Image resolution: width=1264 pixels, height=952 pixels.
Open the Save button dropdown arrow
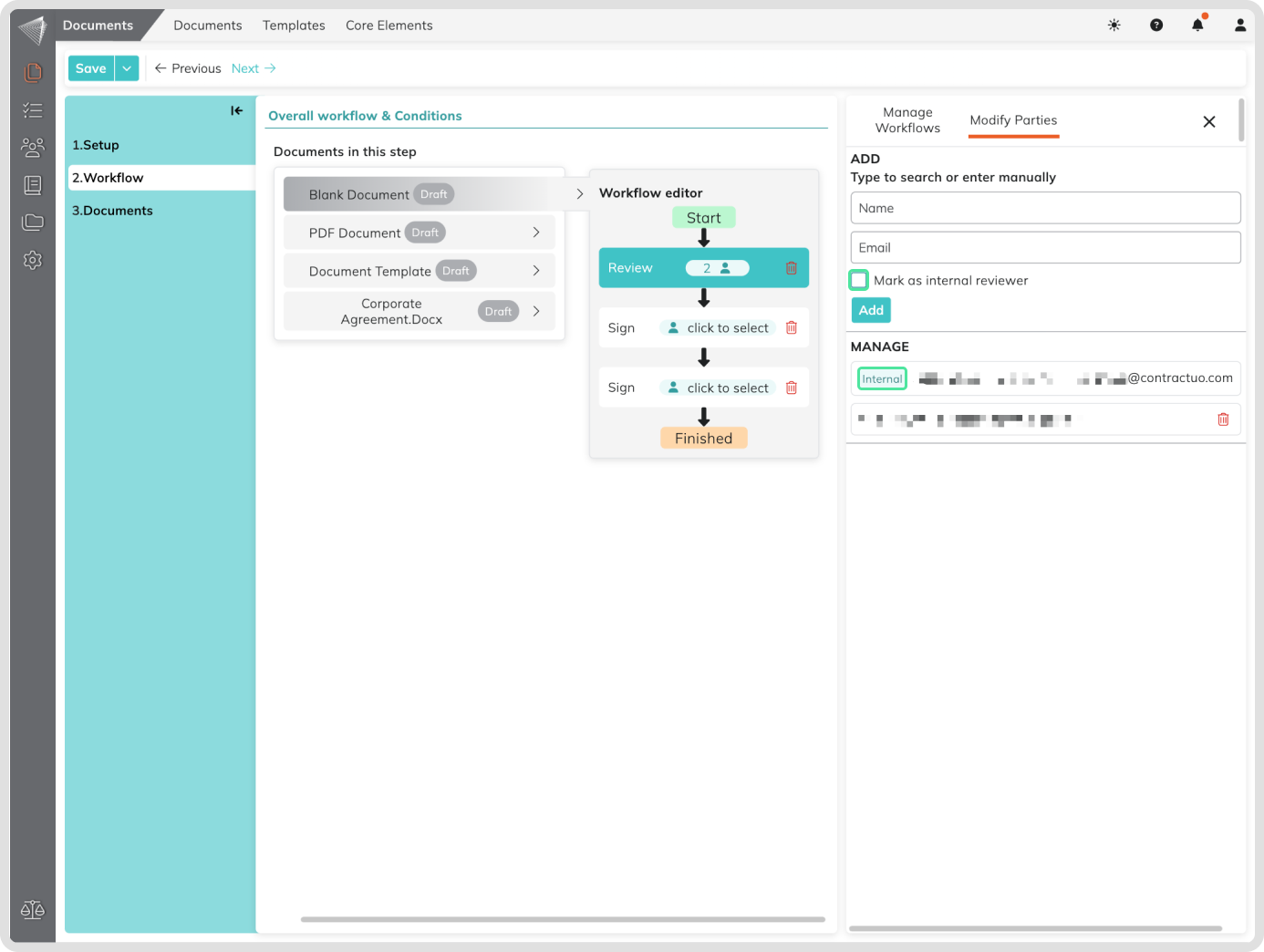pos(127,68)
